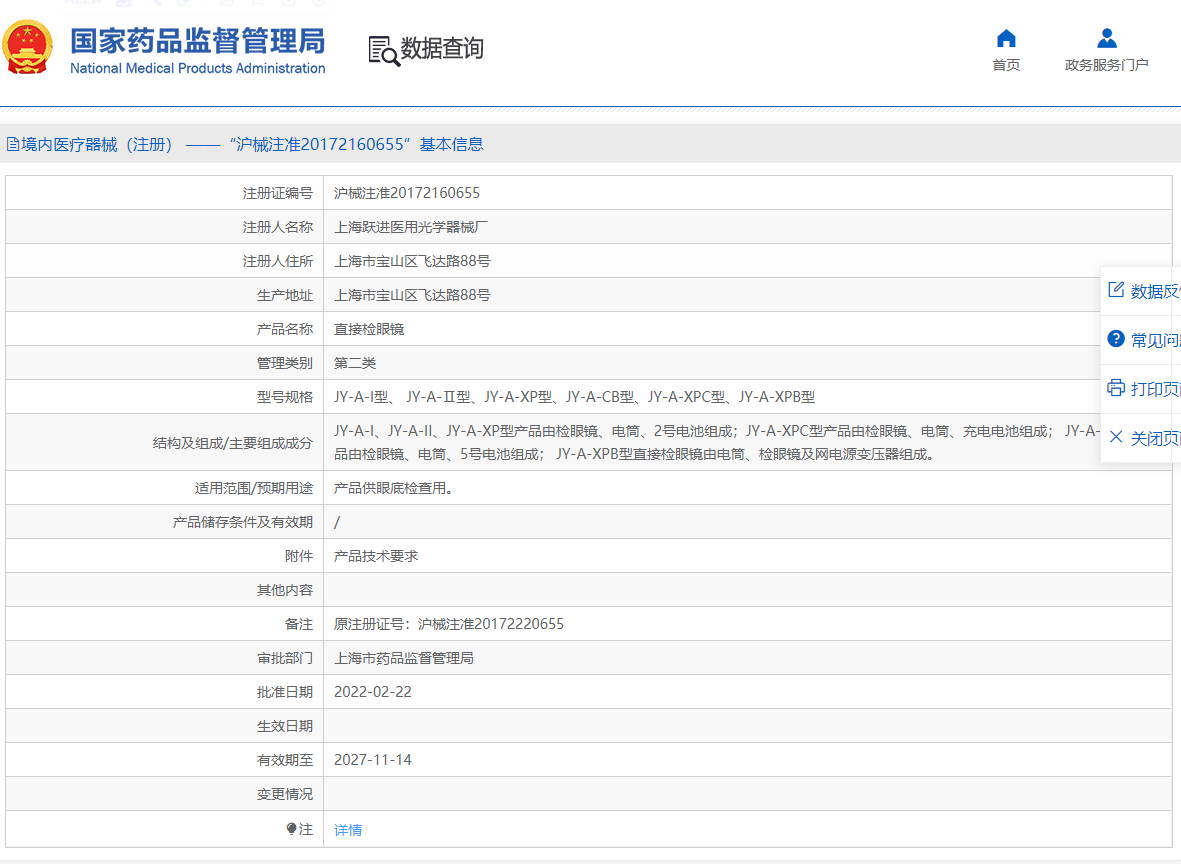The width and height of the screenshot is (1181, 864).
Task: Click the national emblem logo
Action: 28,47
